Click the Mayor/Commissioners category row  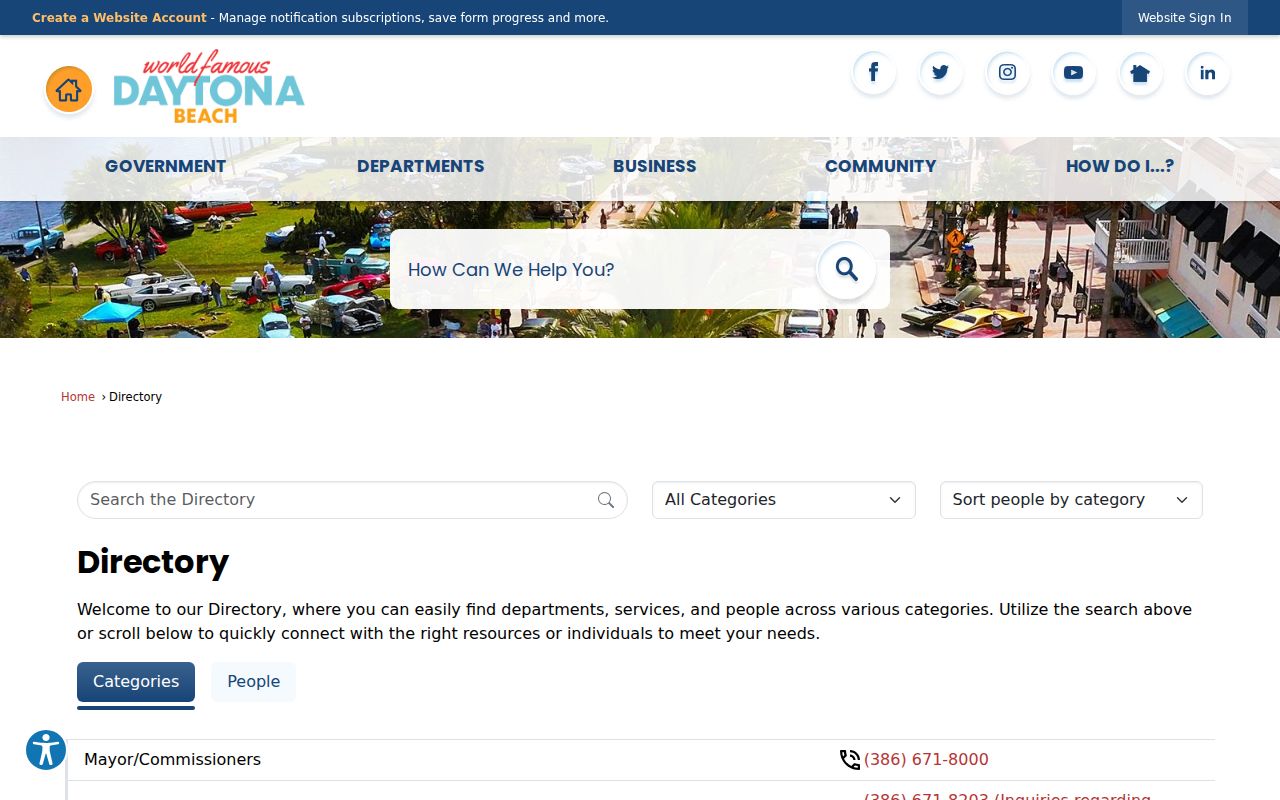[x=641, y=760]
